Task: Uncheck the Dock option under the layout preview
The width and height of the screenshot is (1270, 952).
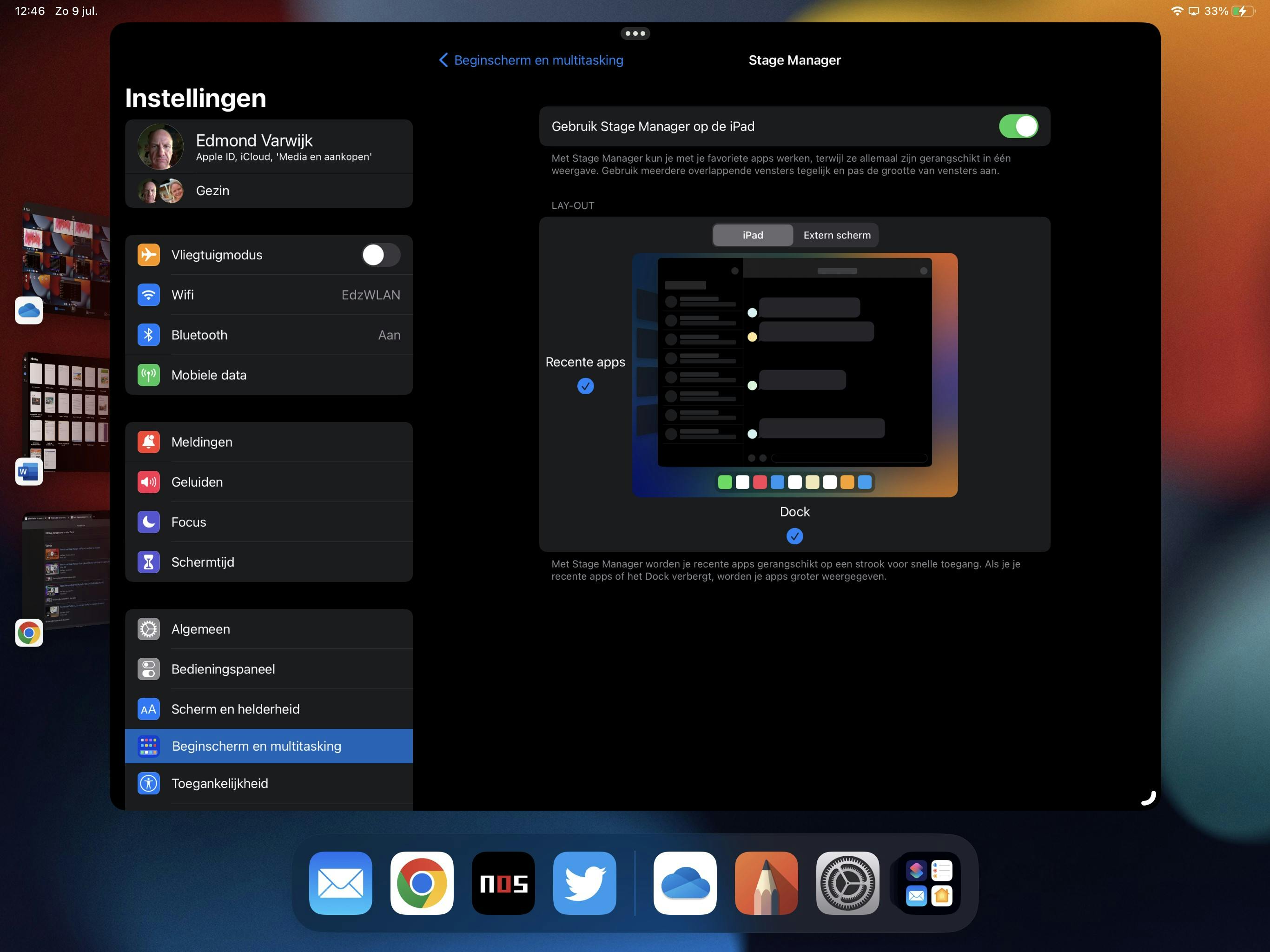Action: pyautogui.click(x=794, y=535)
